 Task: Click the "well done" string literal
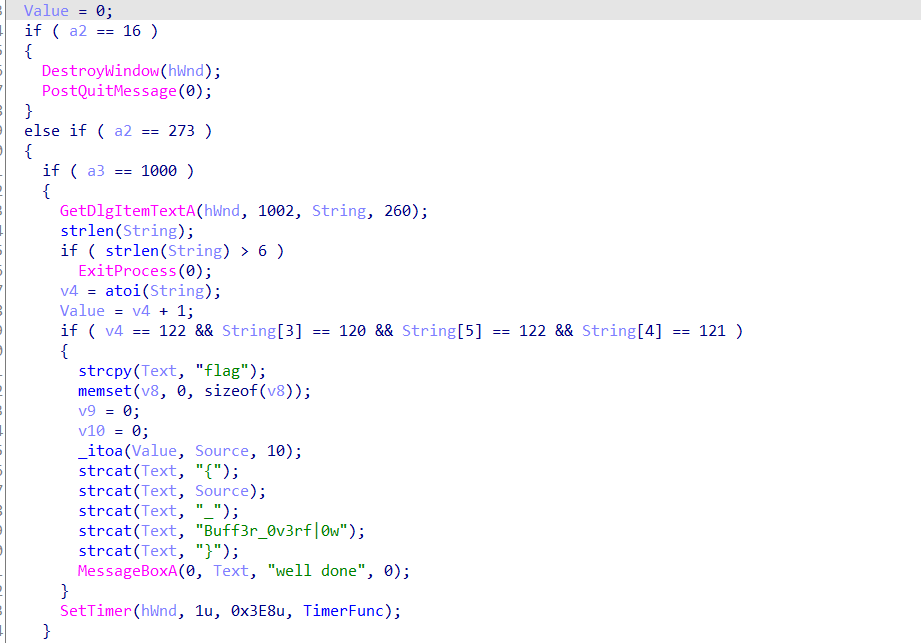coord(316,571)
